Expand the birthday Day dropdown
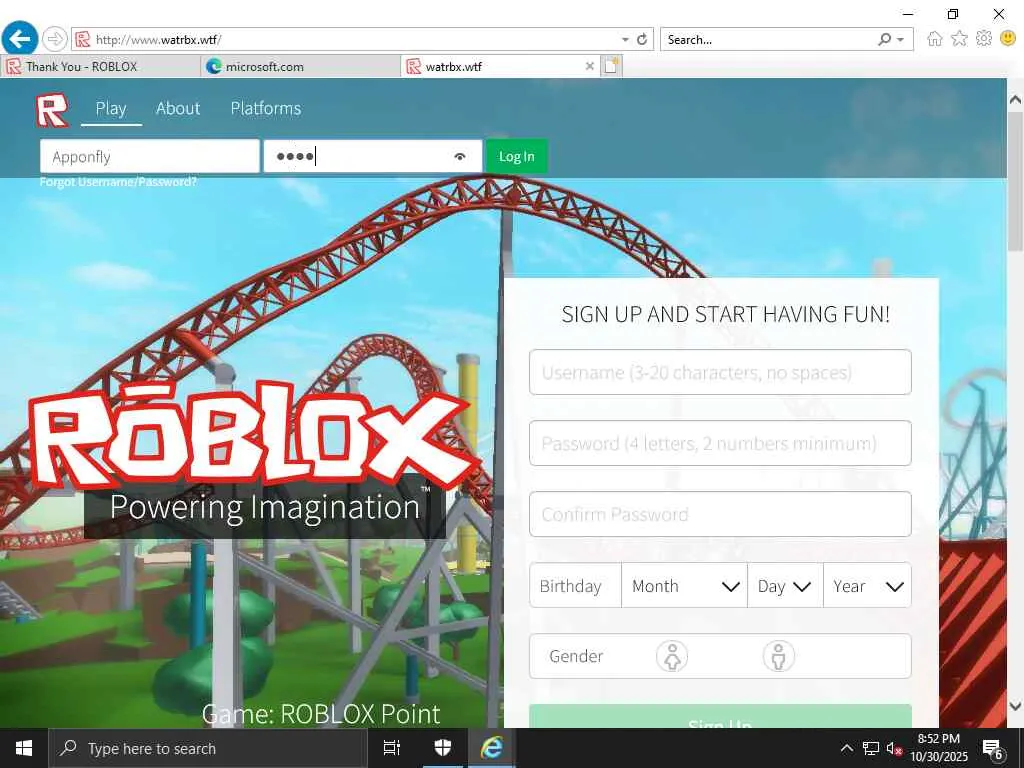Screen dimensions: 1024x768 [x=785, y=586]
